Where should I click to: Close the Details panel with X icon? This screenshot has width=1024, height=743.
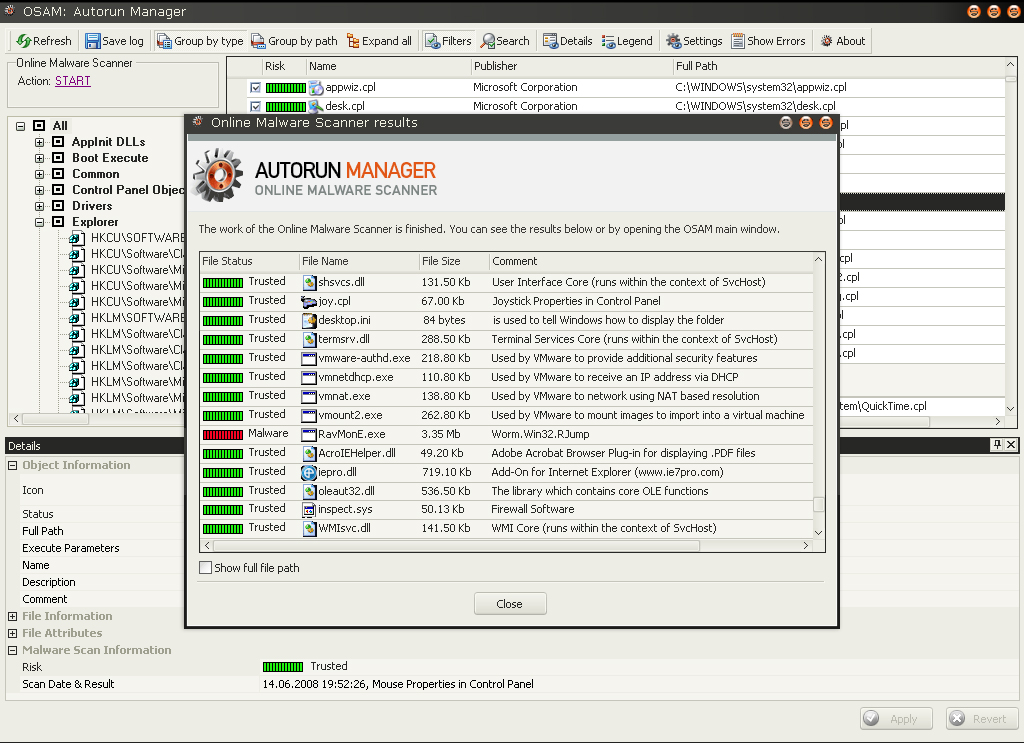(1011, 445)
